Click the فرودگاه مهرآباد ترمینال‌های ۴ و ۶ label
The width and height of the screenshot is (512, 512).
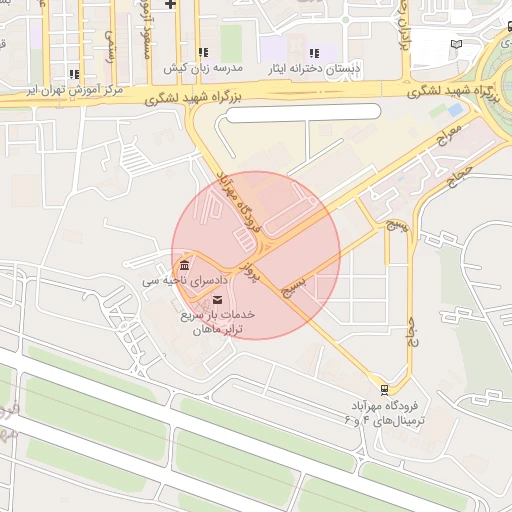coord(385,414)
